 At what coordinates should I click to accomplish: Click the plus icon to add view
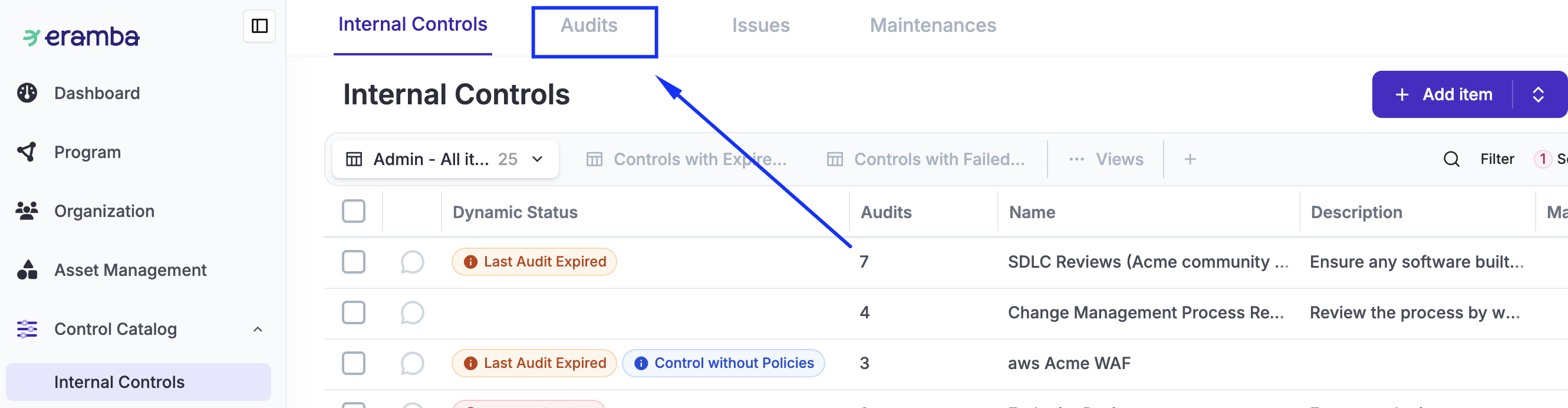click(1190, 159)
